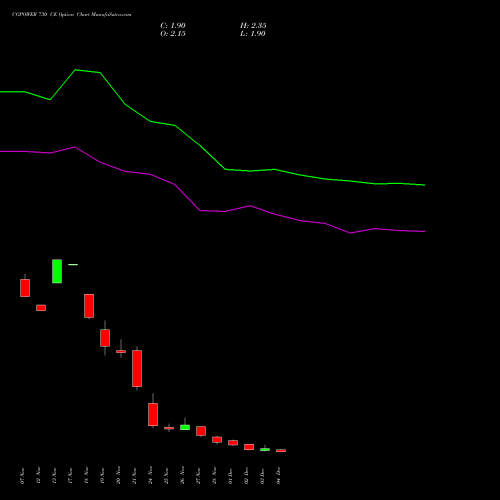Click the CGPOWER 730 CE Options chart title
The height and width of the screenshot is (500, 500).
click(71, 14)
